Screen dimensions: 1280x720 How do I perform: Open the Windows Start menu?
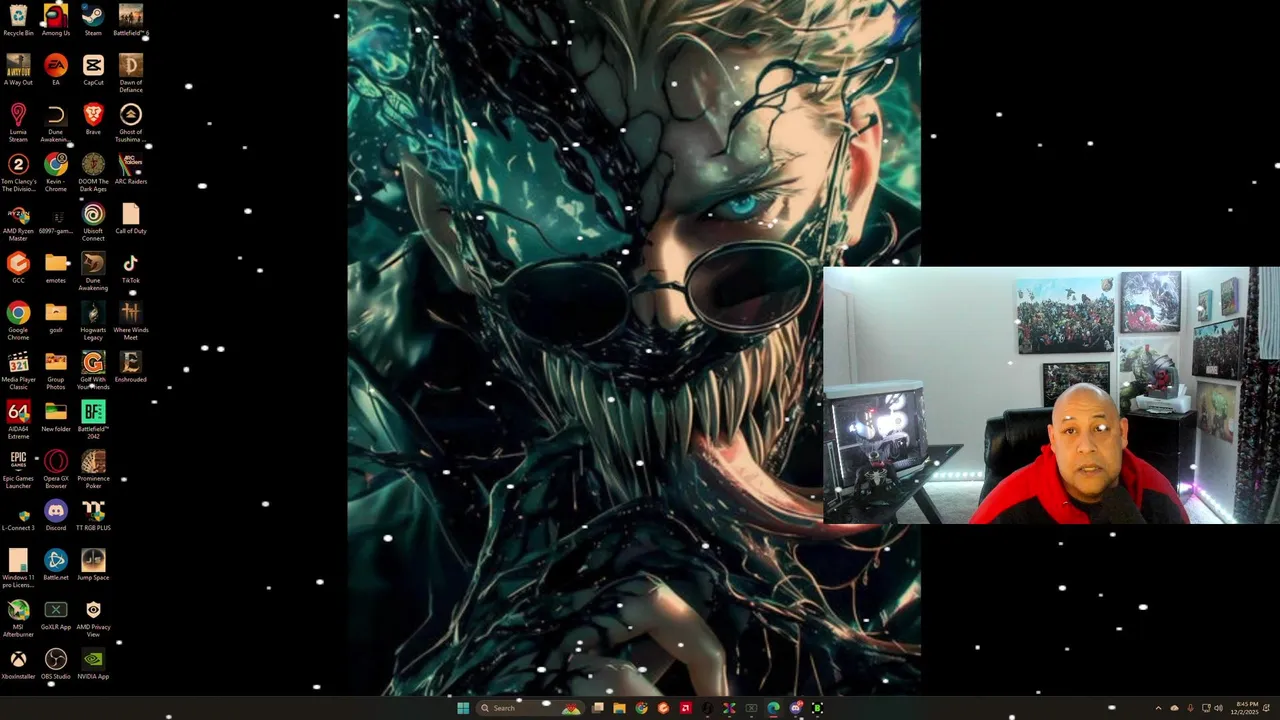tap(463, 708)
